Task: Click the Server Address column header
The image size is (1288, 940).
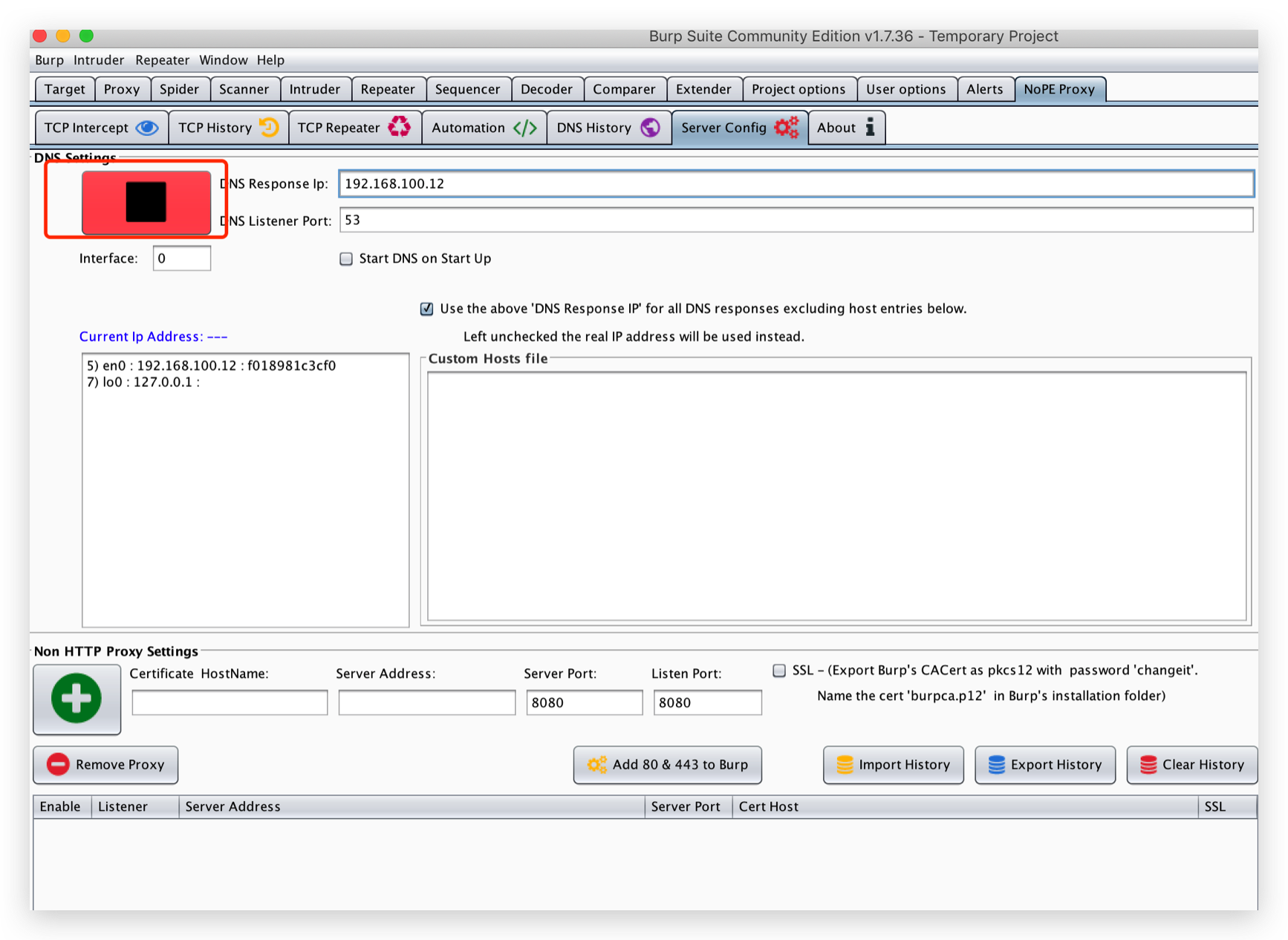Action: tap(412, 807)
